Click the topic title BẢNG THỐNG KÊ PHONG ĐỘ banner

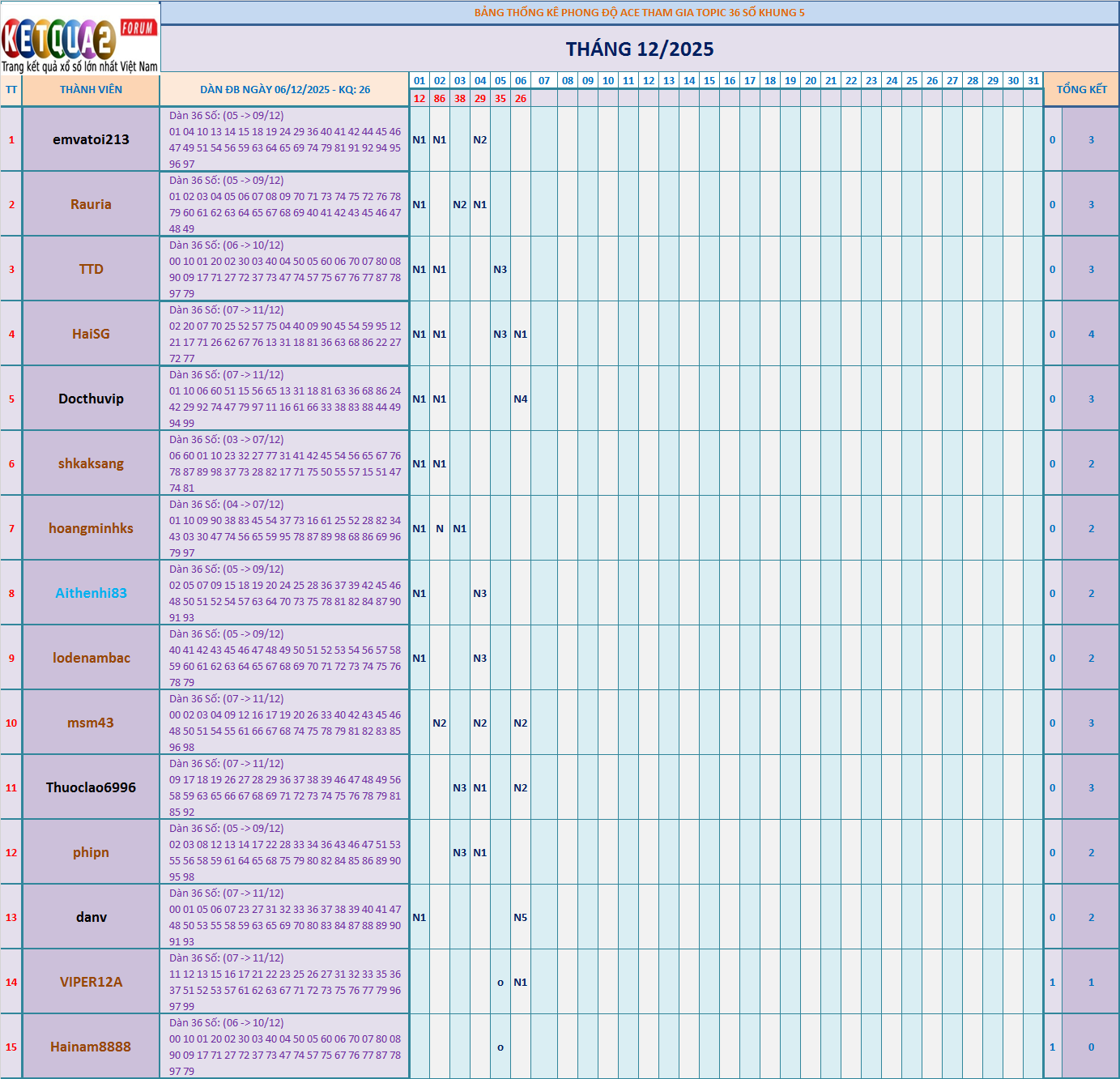(640, 12)
